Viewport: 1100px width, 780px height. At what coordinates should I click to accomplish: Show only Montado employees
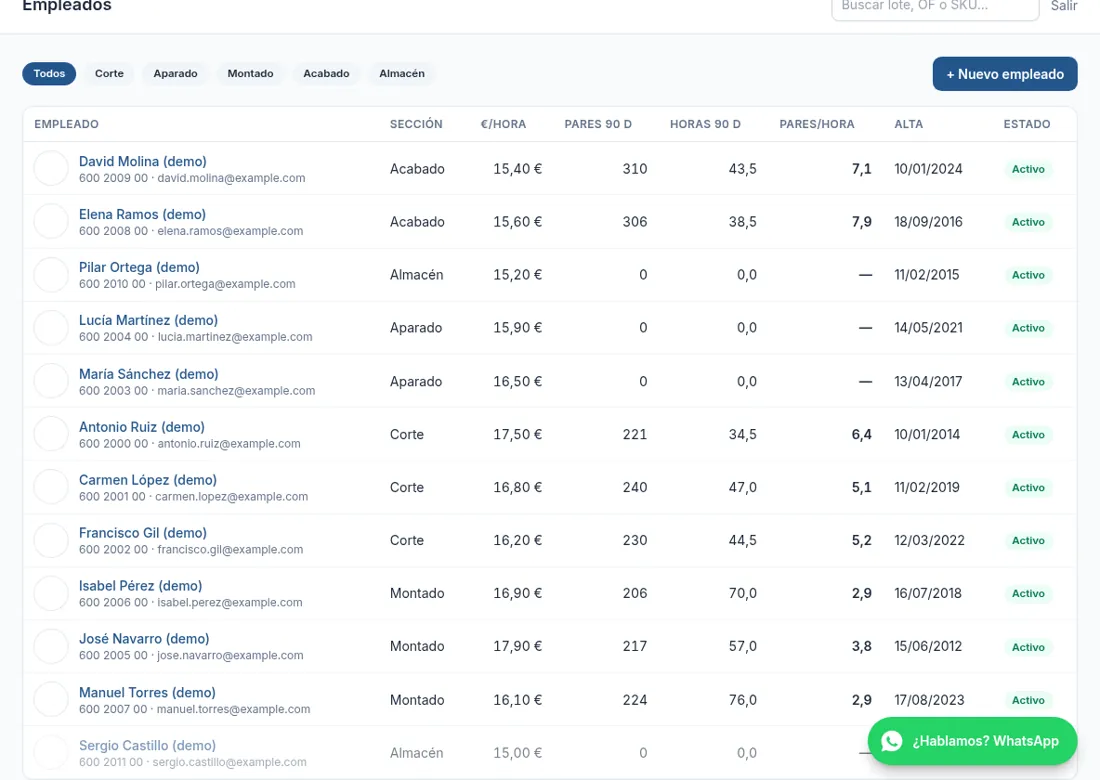point(250,74)
